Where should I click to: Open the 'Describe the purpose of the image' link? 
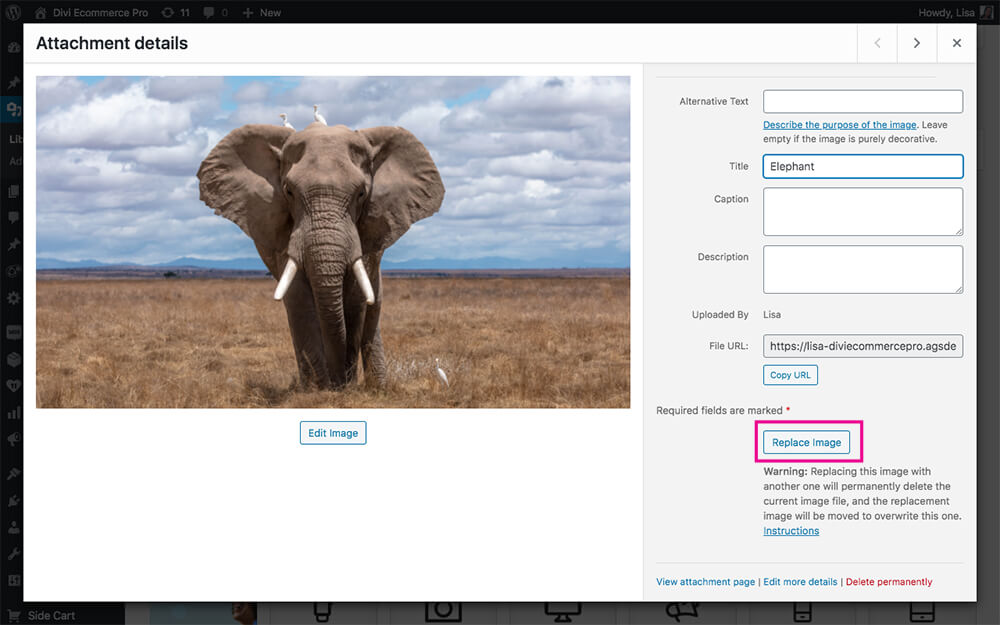(x=839, y=125)
